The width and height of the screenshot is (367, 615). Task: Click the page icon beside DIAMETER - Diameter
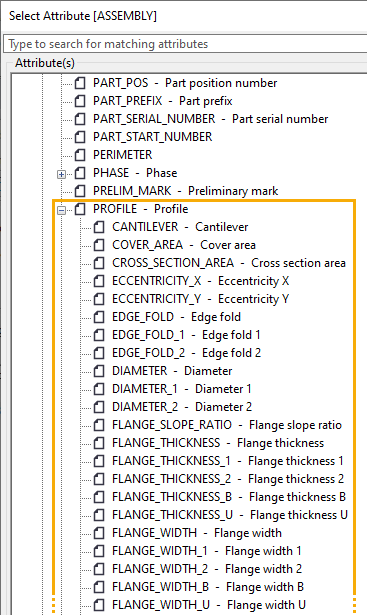point(99,371)
